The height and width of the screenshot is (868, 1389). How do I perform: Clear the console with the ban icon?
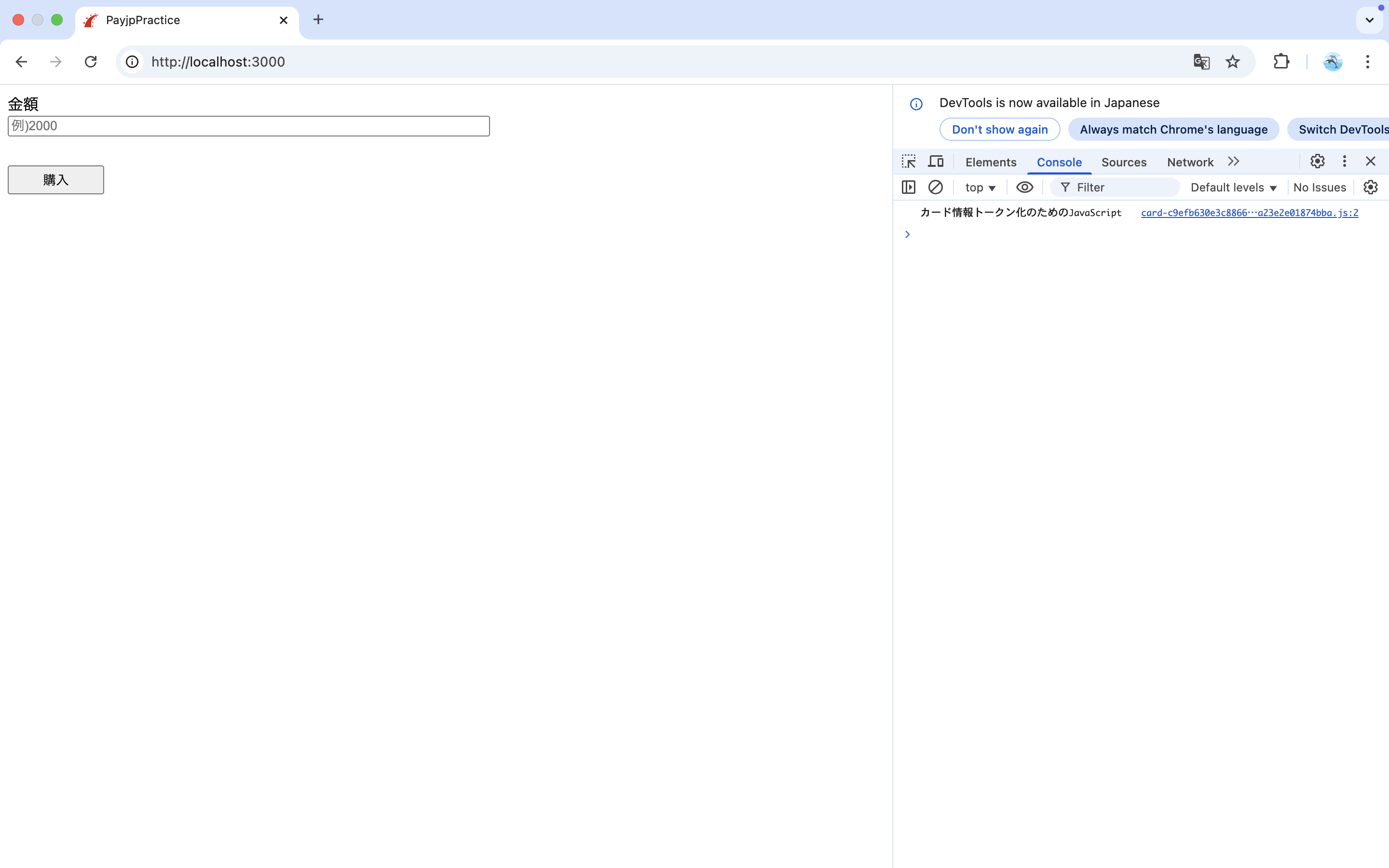pyautogui.click(x=936, y=187)
